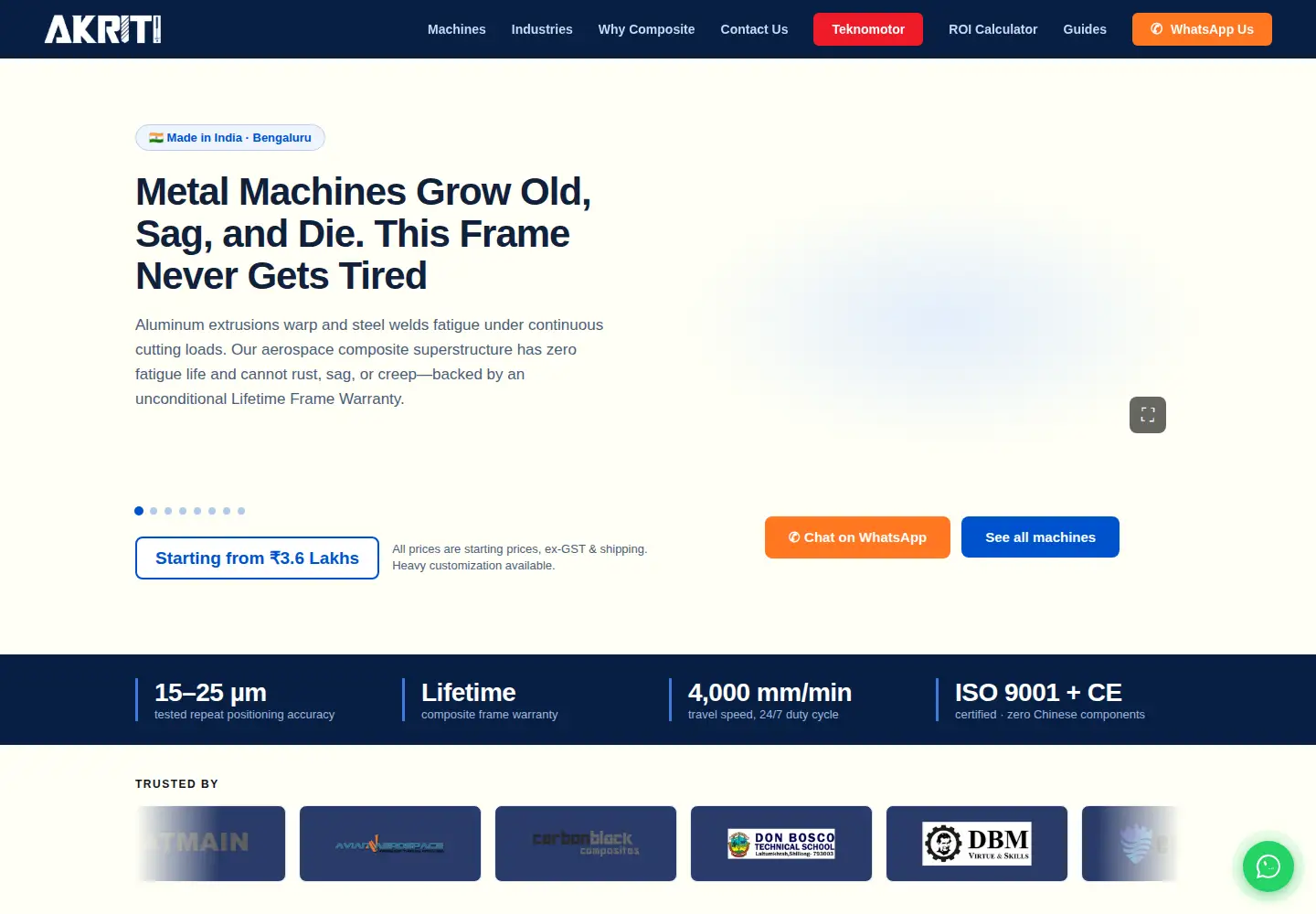Click Starting from ₹3.6 Lakhs button
The image size is (1316, 914).
tap(257, 558)
